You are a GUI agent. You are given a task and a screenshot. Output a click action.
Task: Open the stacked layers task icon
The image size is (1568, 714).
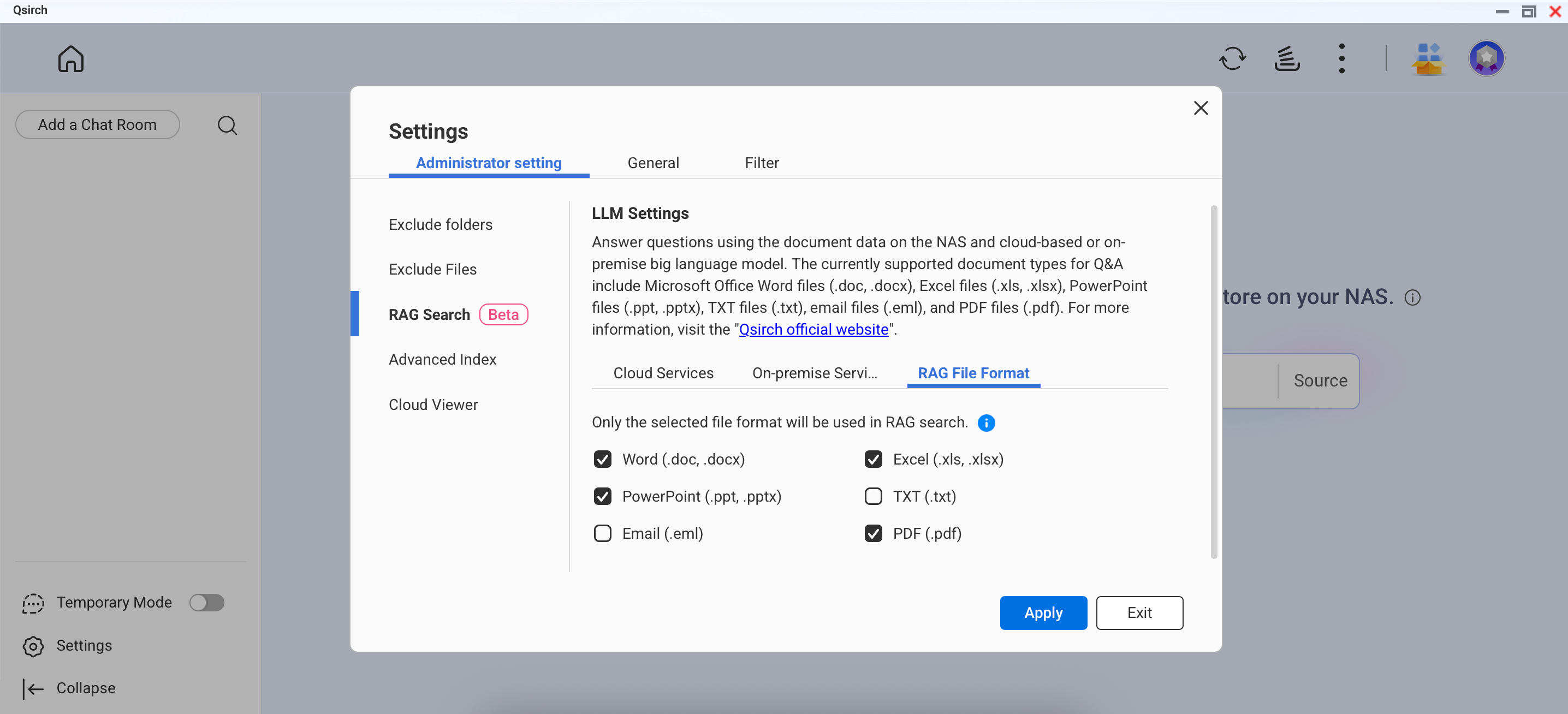tap(1287, 59)
